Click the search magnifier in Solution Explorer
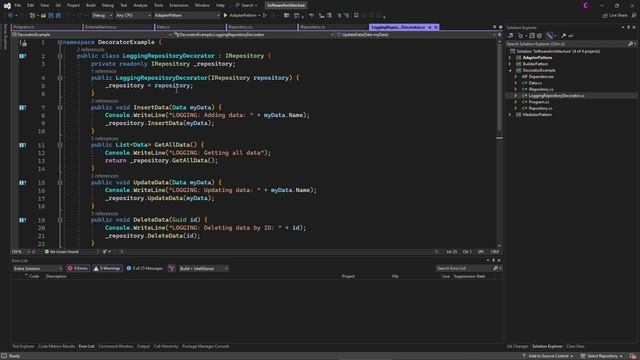The image size is (640, 360). pyautogui.click(x=630, y=44)
